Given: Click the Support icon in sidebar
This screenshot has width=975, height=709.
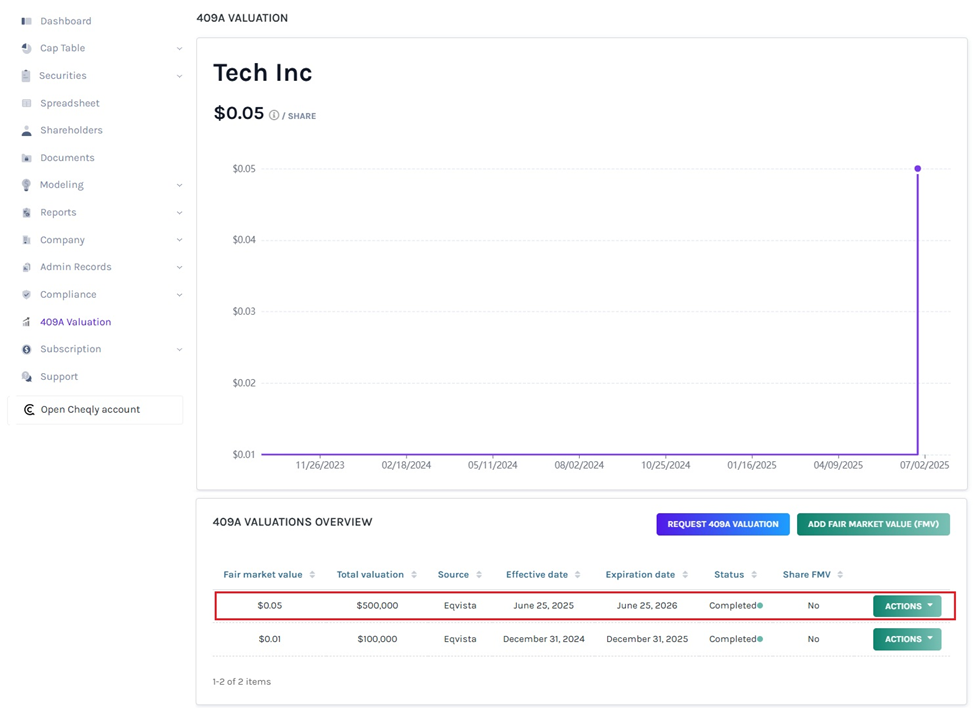Looking at the screenshot, I should tap(27, 377).
